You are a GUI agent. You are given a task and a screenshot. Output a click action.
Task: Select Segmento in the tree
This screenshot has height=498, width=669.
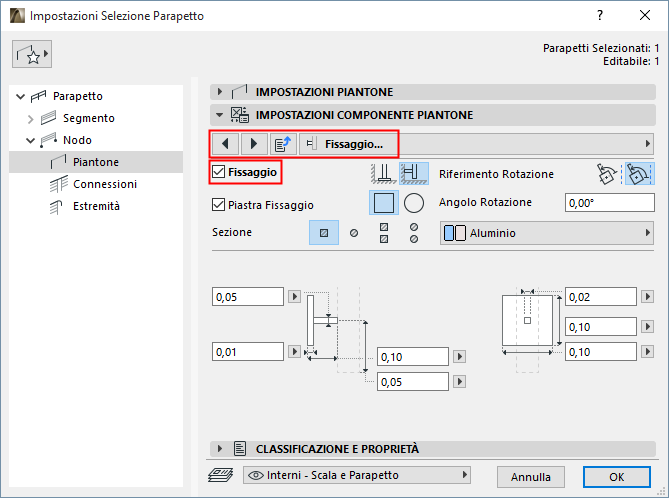click(88, 118)
